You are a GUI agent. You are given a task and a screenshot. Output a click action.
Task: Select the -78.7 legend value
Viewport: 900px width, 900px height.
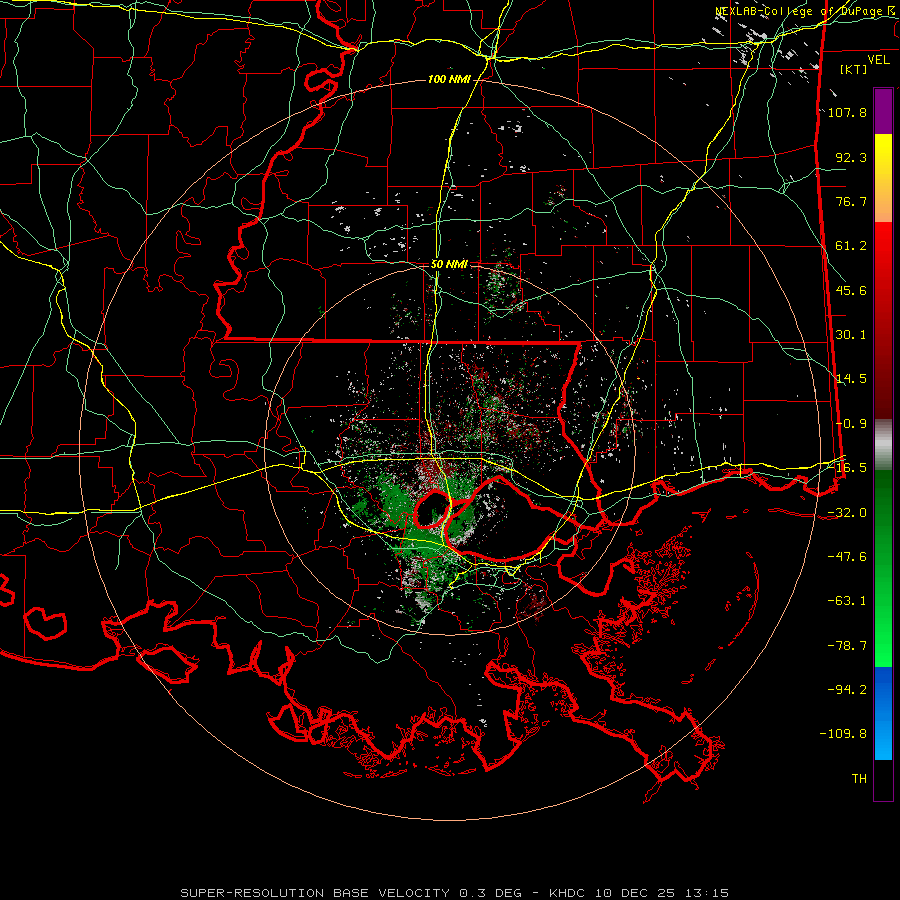(847, 646)
